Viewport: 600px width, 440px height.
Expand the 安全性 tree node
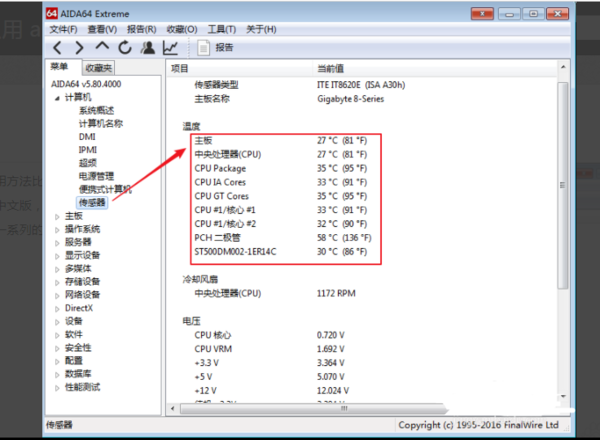point(57,349)
